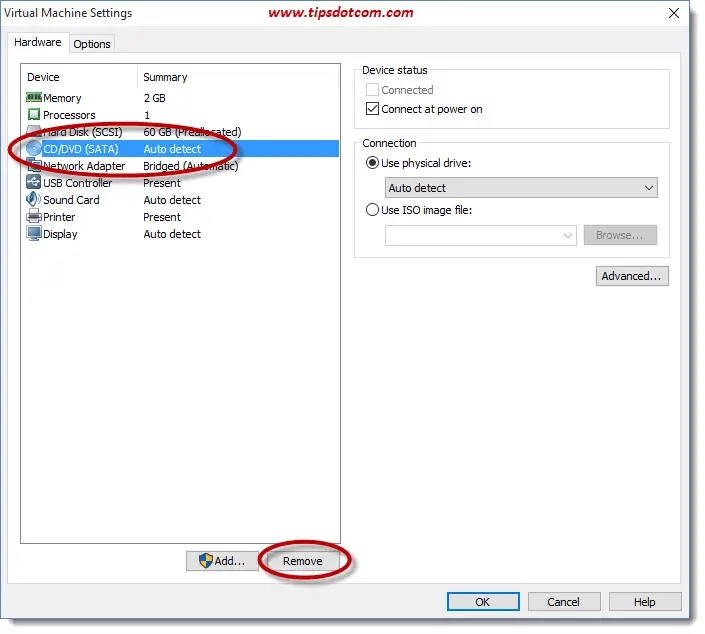Click the Sound Card speaker icon

tap(34, 200)
